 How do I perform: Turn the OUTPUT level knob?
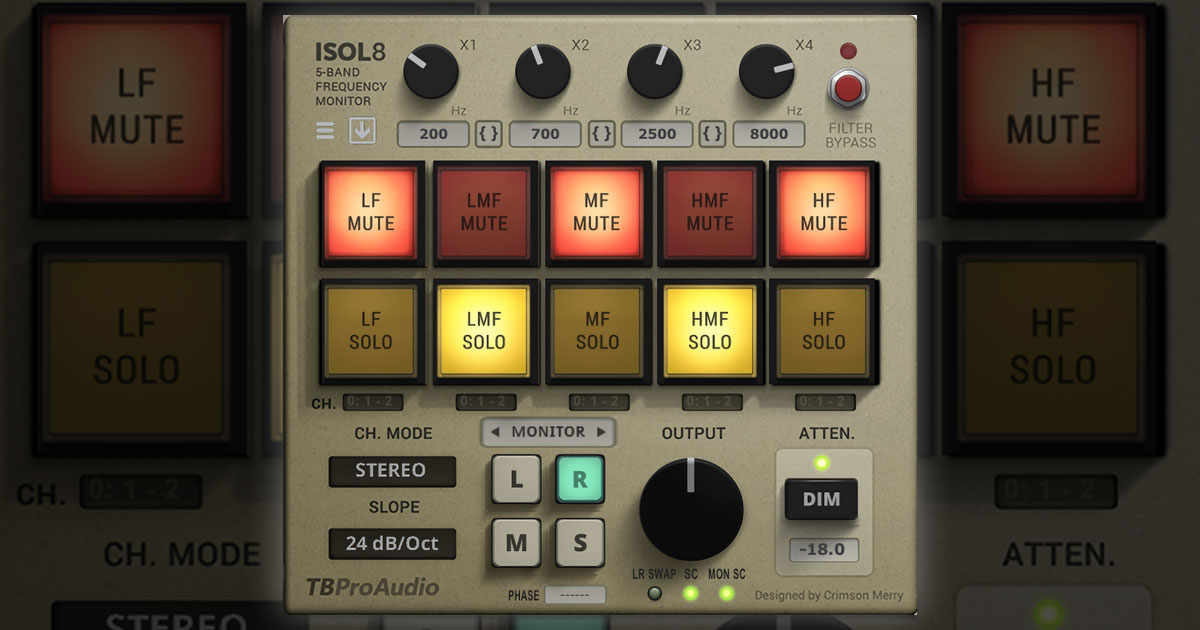[x=691, y=510]
